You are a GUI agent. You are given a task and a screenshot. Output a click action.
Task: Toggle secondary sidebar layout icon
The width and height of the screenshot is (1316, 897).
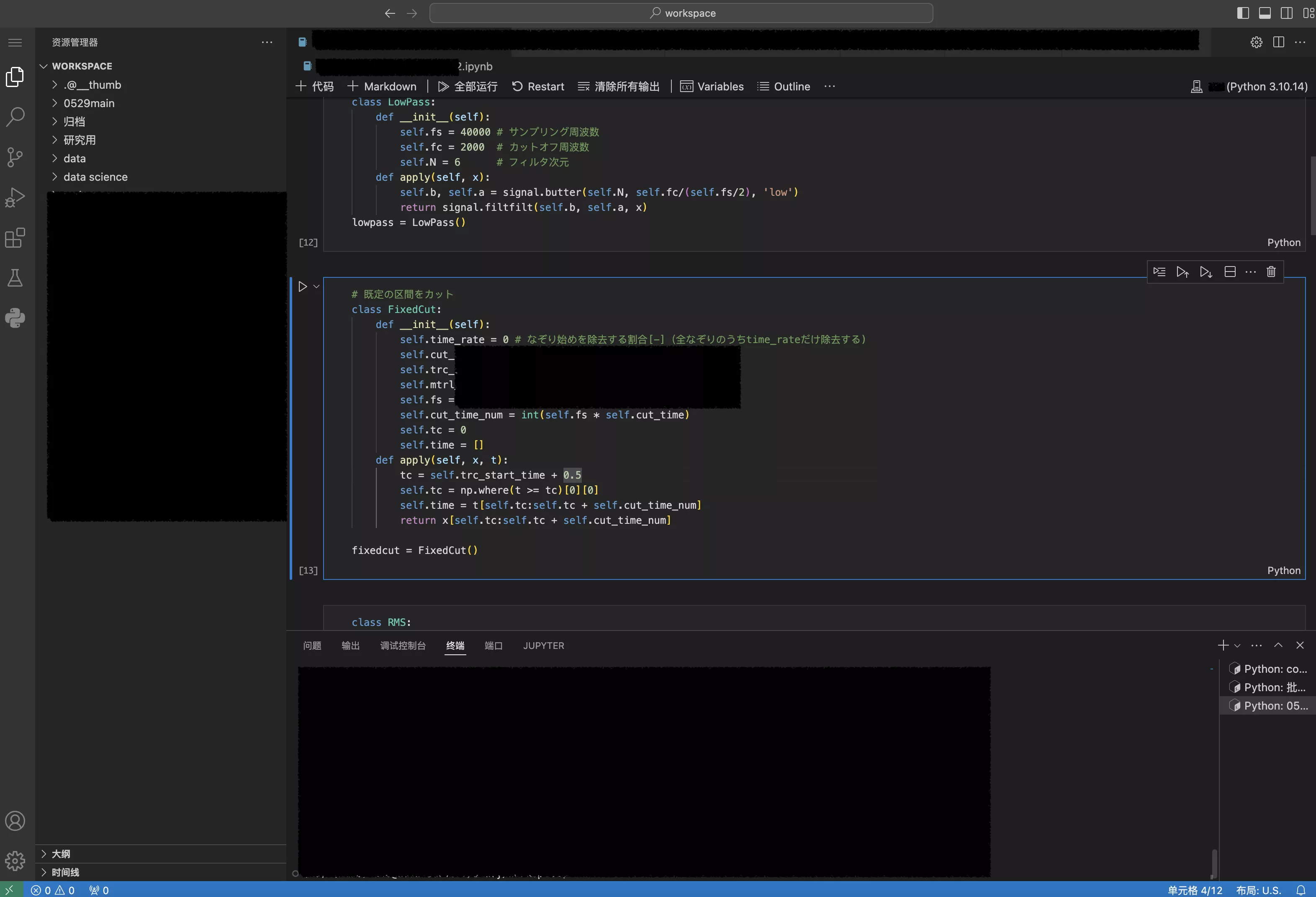click(x=1287, y=13)
